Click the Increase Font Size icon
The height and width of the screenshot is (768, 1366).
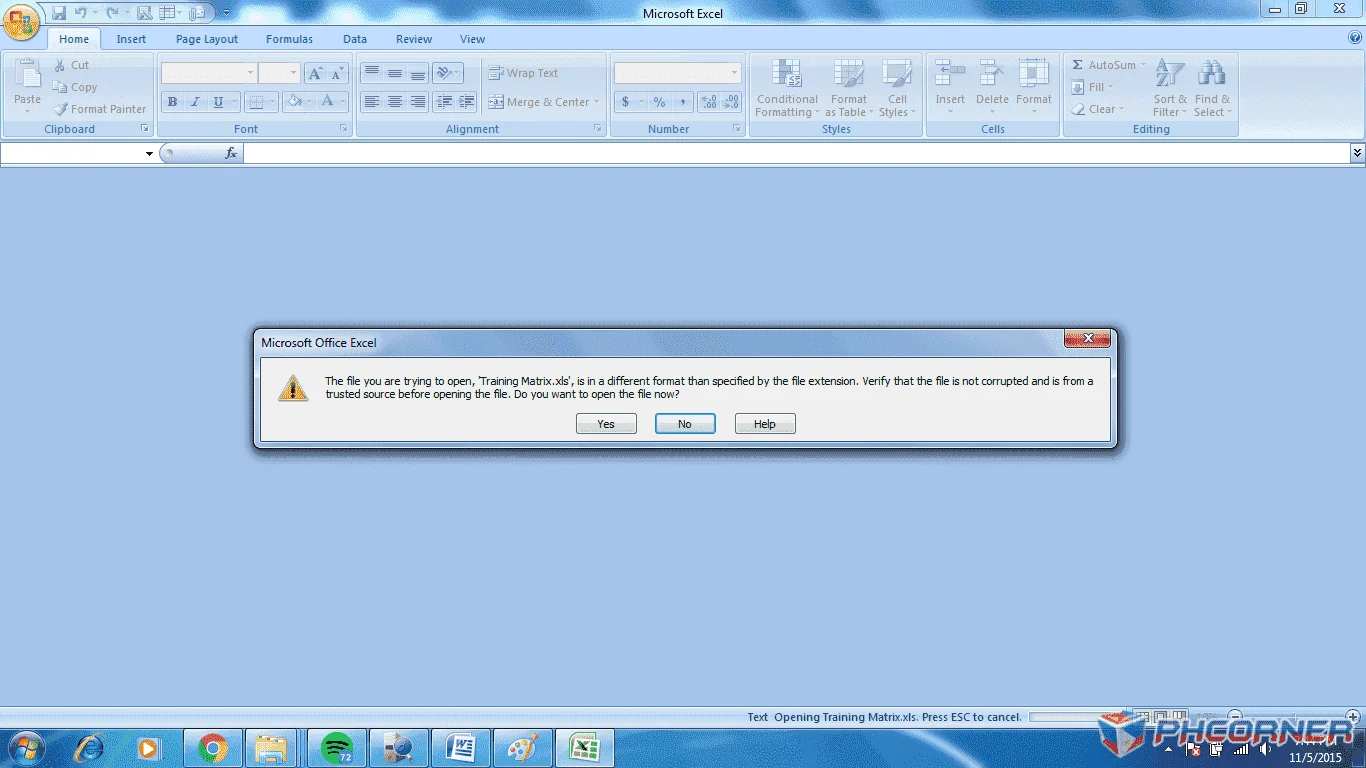[315, 73]
